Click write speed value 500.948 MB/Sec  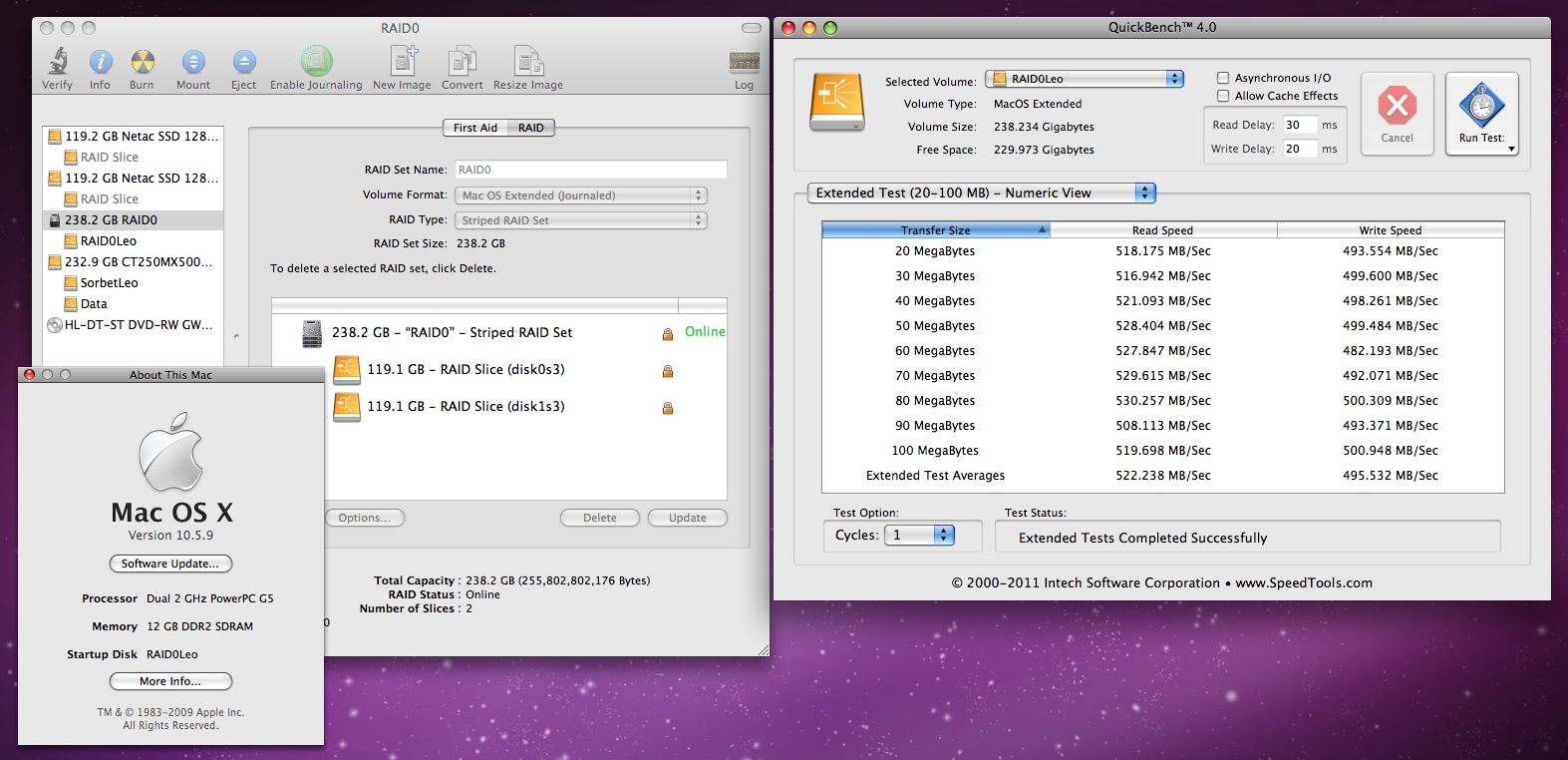(x=1391, y=451)
